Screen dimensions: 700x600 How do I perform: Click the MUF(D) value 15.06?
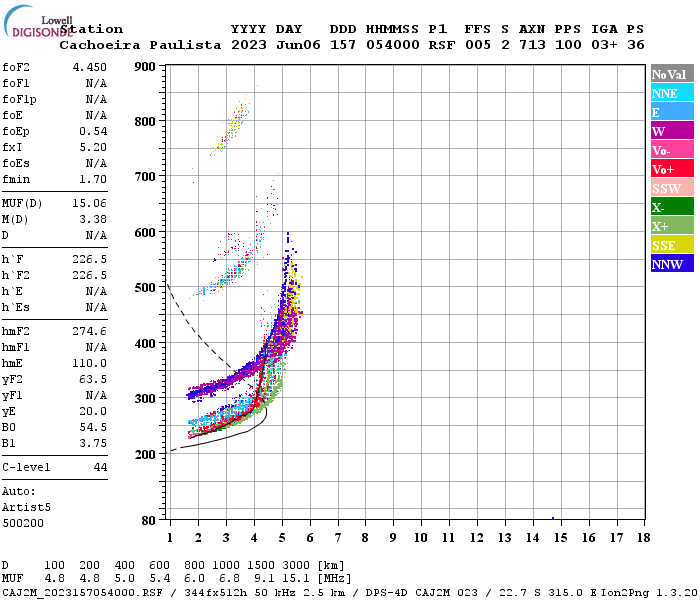[90, 203]
